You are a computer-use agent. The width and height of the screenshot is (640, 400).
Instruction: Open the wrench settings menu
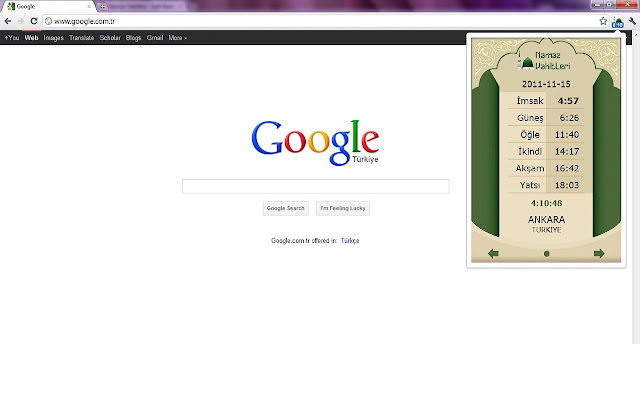pos(632,21)
